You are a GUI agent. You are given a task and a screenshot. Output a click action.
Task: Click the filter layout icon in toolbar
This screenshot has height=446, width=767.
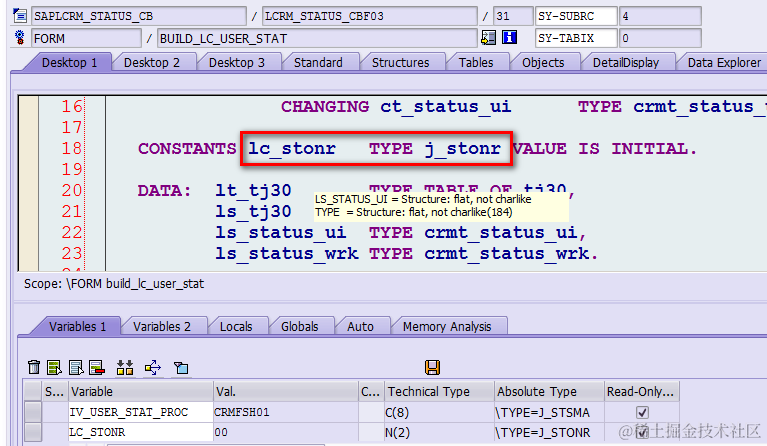coord(181,367)
